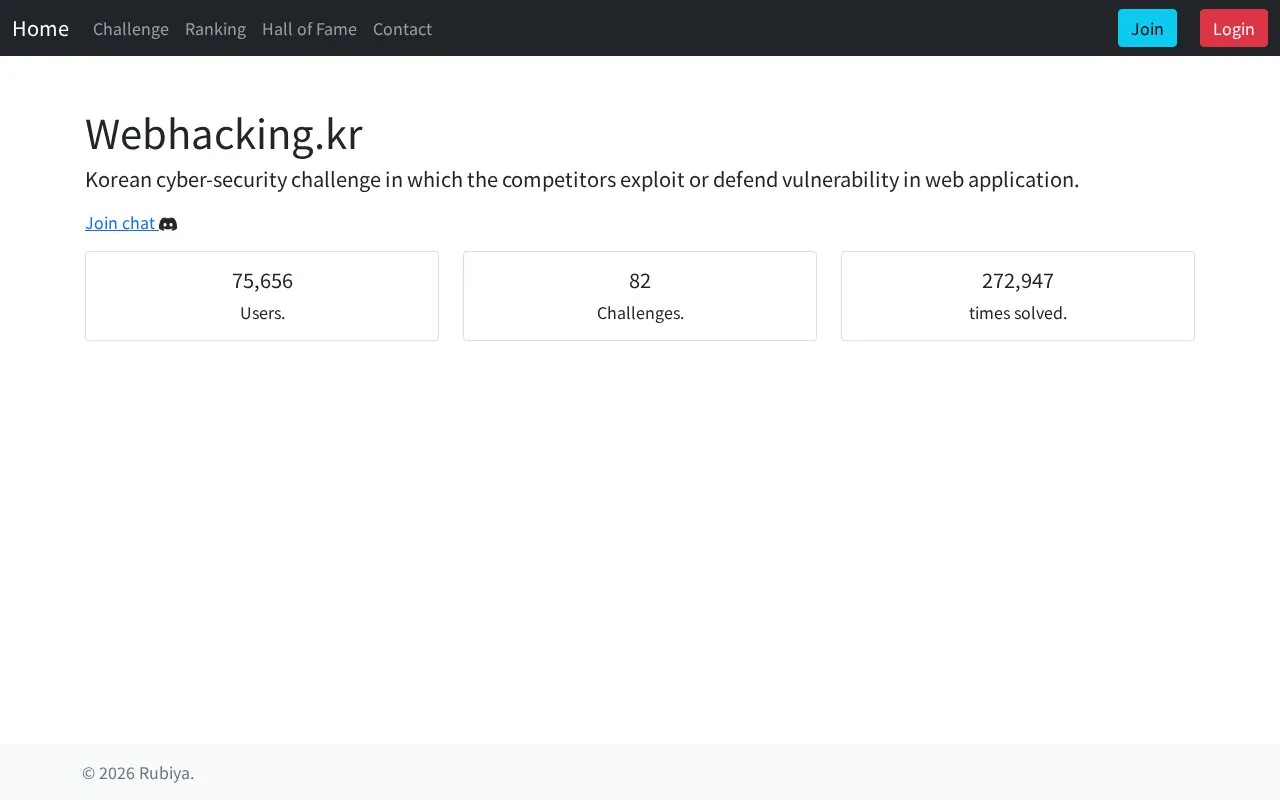Click the Discord icon beside Join chat
This screenshot has width=1280, height=800.
168,224
